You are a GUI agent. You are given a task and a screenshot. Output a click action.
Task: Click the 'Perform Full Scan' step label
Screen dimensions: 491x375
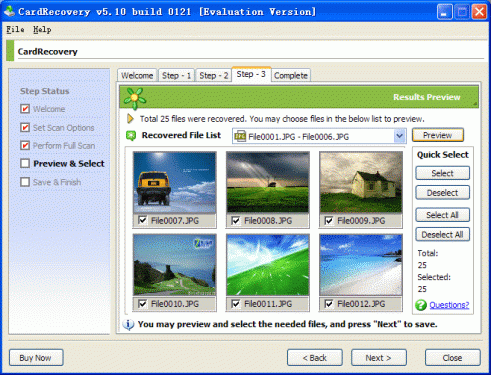[x=64, y=146]
